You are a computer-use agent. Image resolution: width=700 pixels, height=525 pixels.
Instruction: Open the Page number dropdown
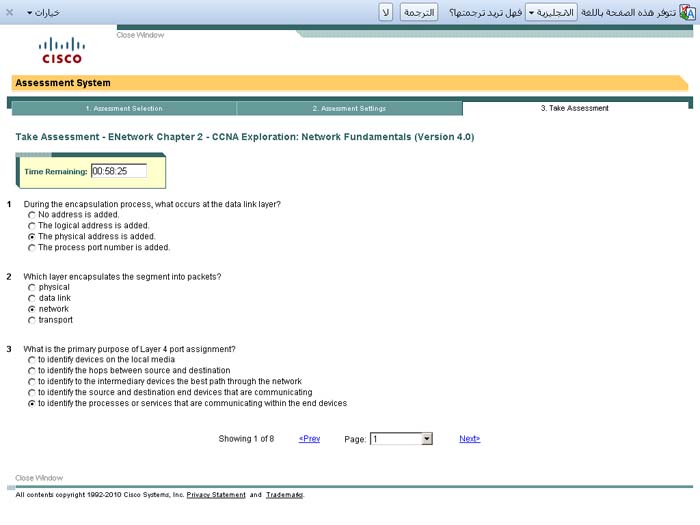(x=401, y=439)
